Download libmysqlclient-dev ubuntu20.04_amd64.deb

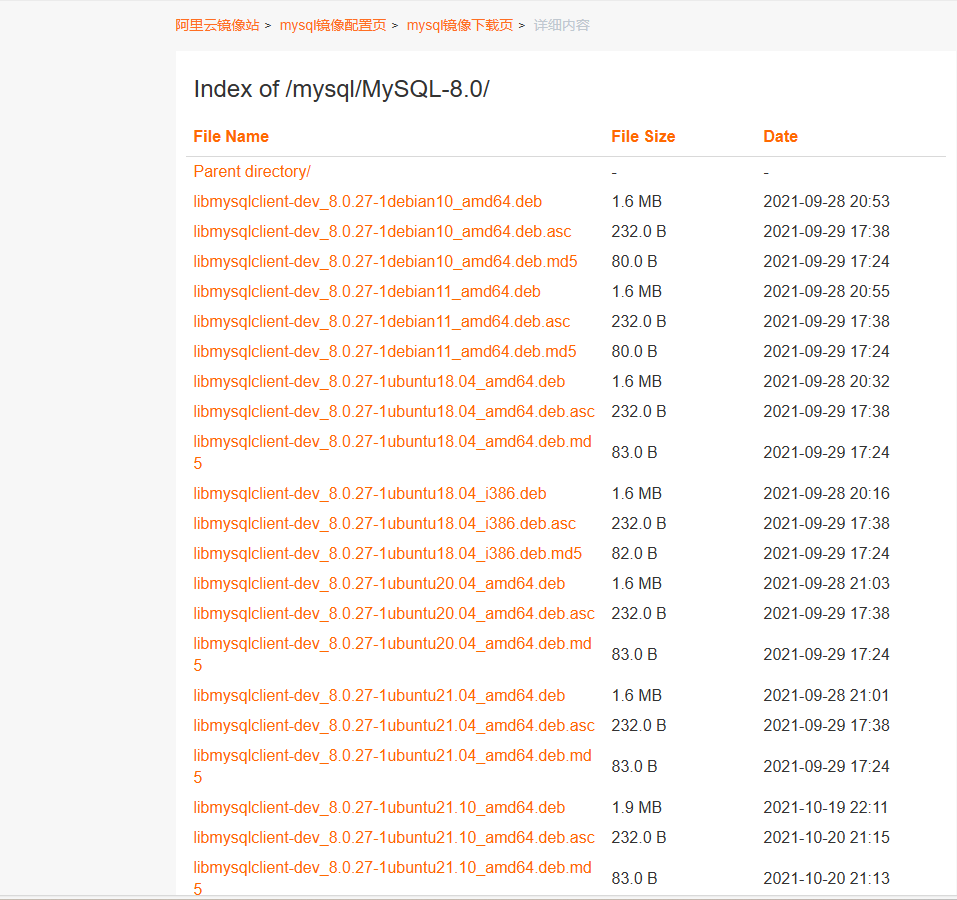tap(379, 583)
